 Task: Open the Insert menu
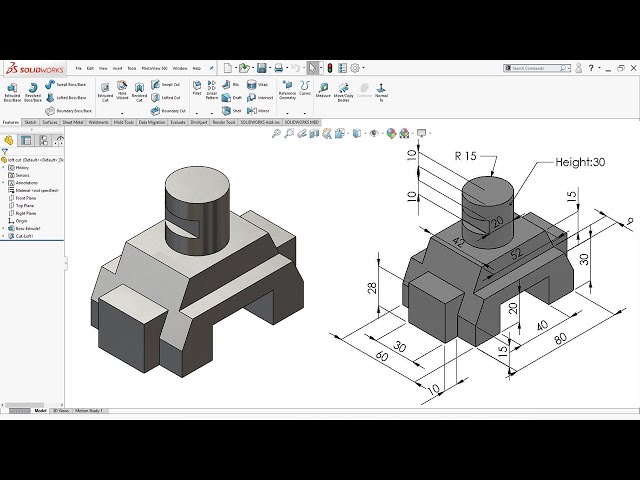(118, 69)
